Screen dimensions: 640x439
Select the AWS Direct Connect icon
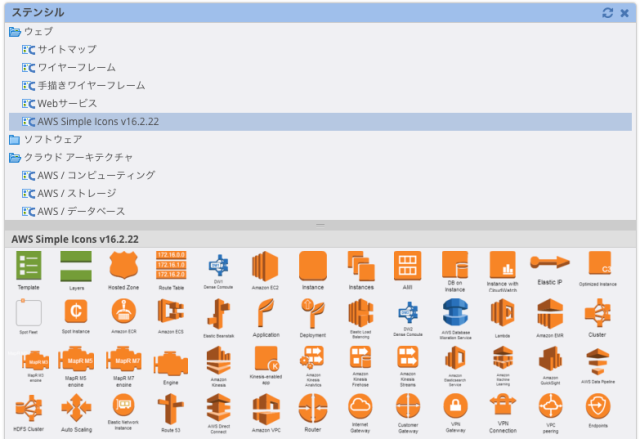(x=218, y=408)
